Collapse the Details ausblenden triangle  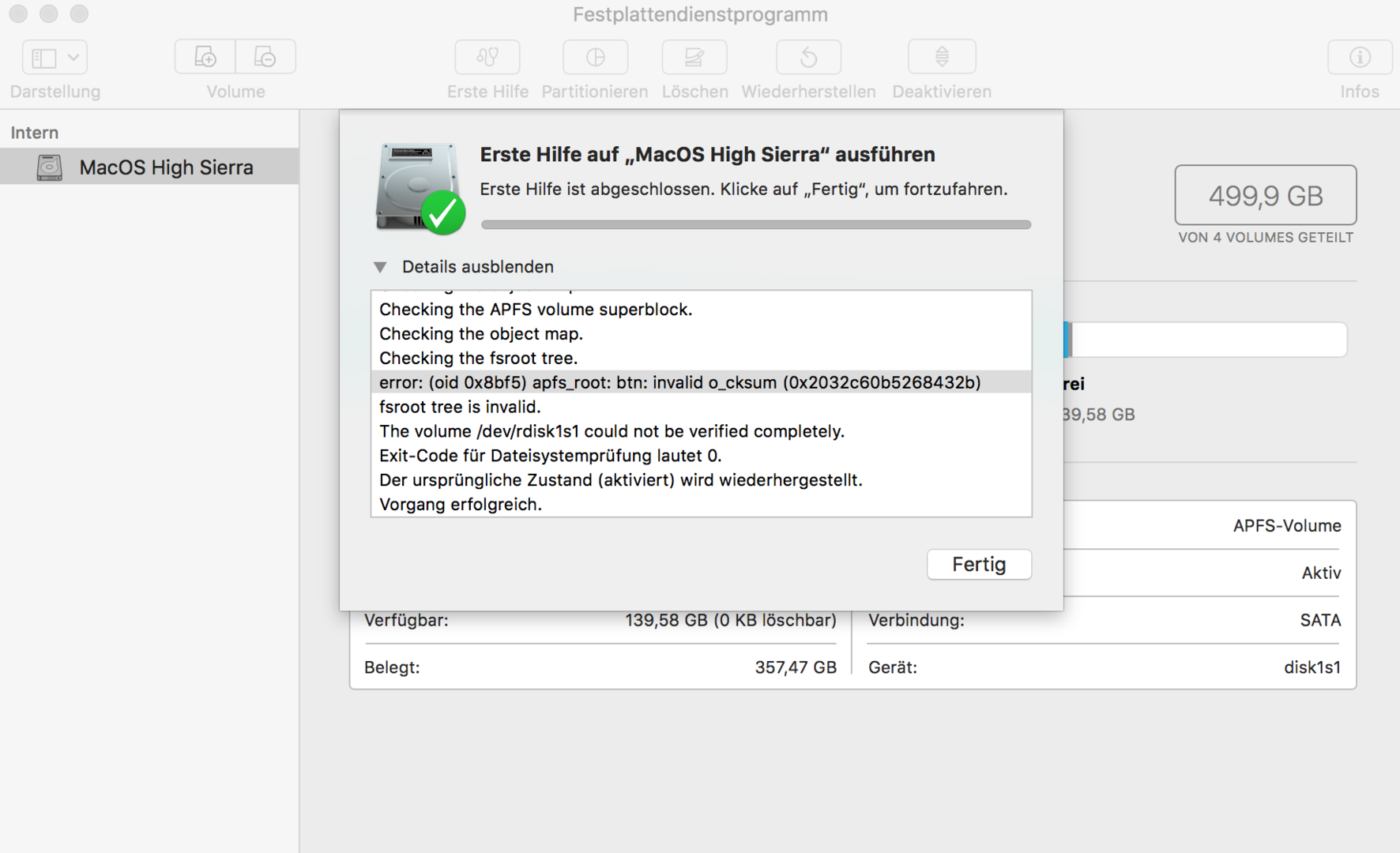tap(380, 267)
